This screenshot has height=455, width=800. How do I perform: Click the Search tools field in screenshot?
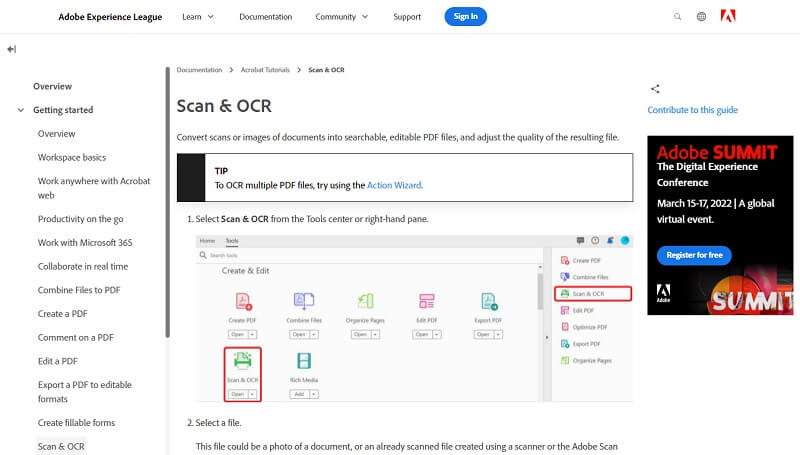371,255
